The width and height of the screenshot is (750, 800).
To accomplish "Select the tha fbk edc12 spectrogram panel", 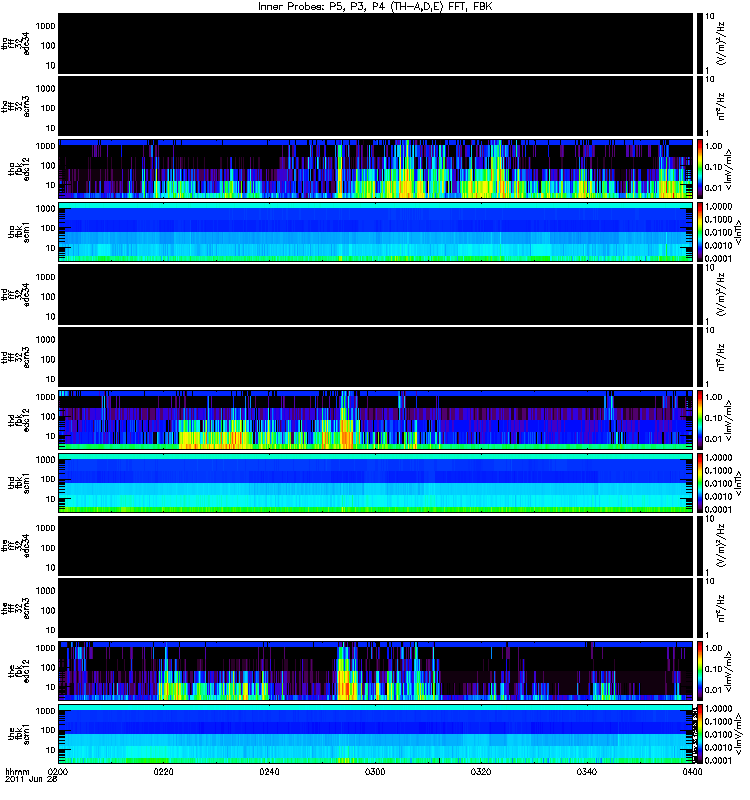I will click(x=376, y=169).
